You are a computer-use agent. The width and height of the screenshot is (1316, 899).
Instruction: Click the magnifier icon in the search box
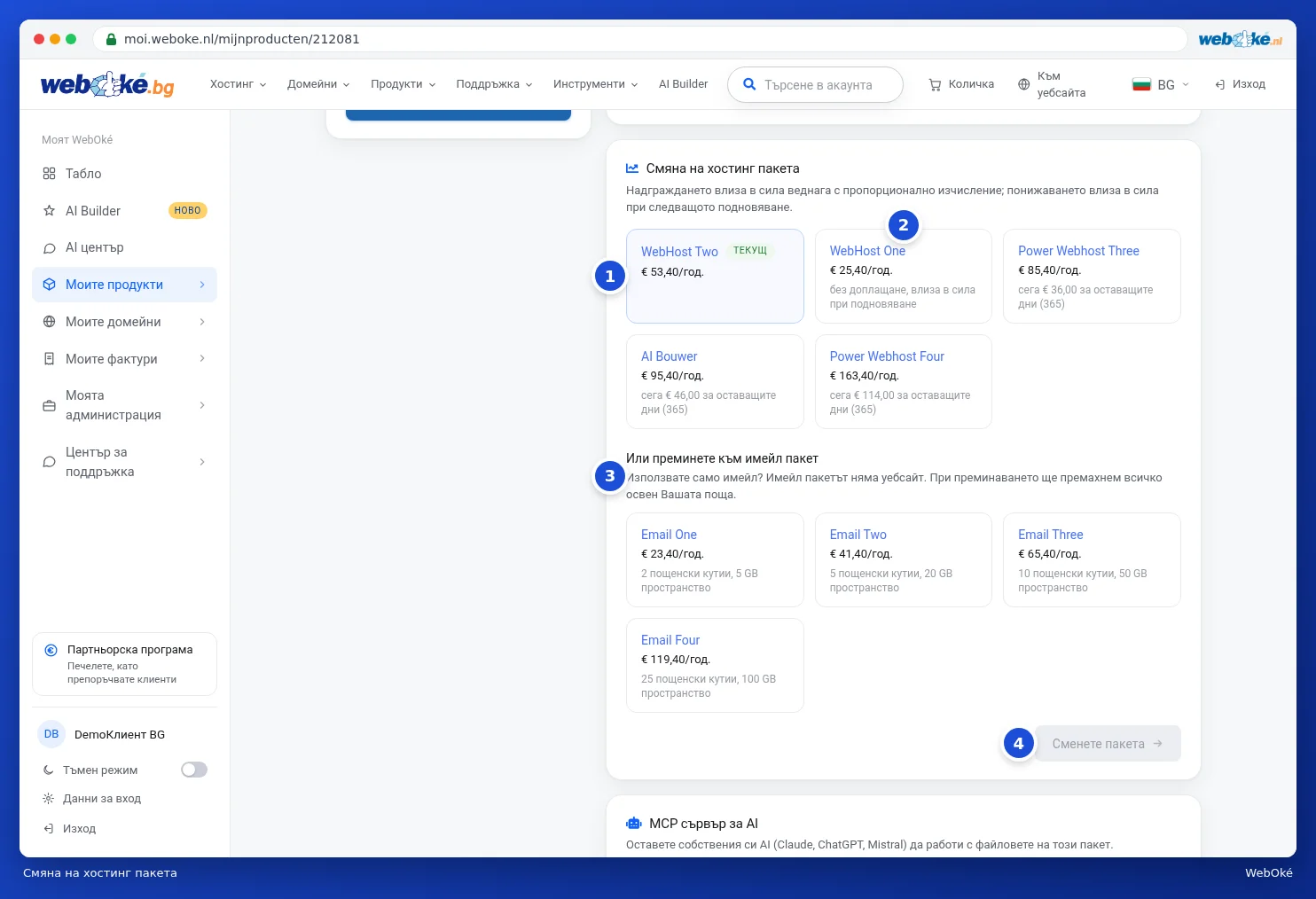coord(749,84)
